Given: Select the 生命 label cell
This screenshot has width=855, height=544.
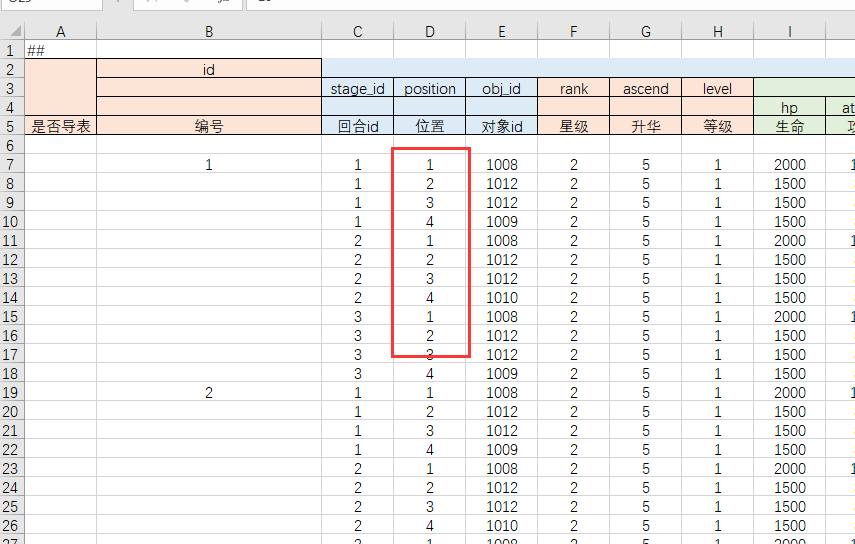Looking at the screenshot, I should pyautogui.click(x=789, y=126).
